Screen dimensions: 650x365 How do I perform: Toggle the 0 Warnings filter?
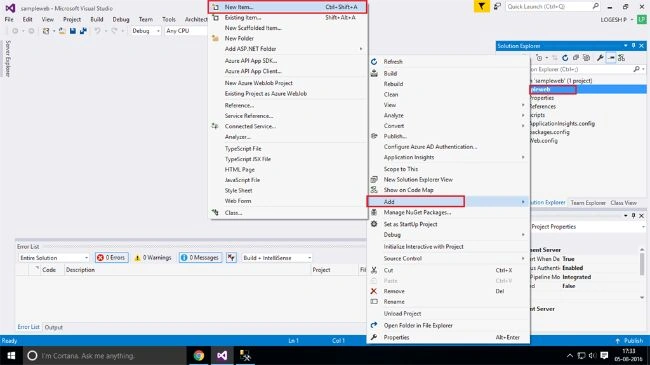pyautogui.click(x=153, y=258)
